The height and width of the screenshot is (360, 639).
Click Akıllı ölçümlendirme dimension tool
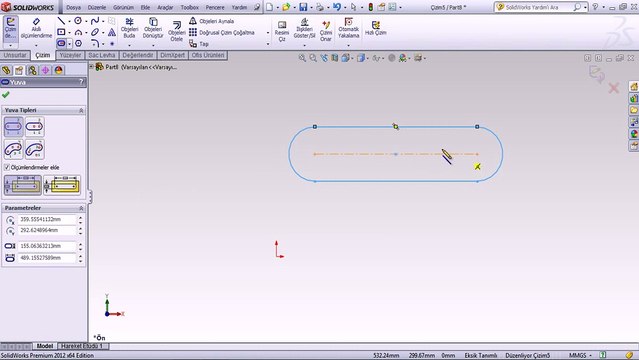[x=36, y=28]
